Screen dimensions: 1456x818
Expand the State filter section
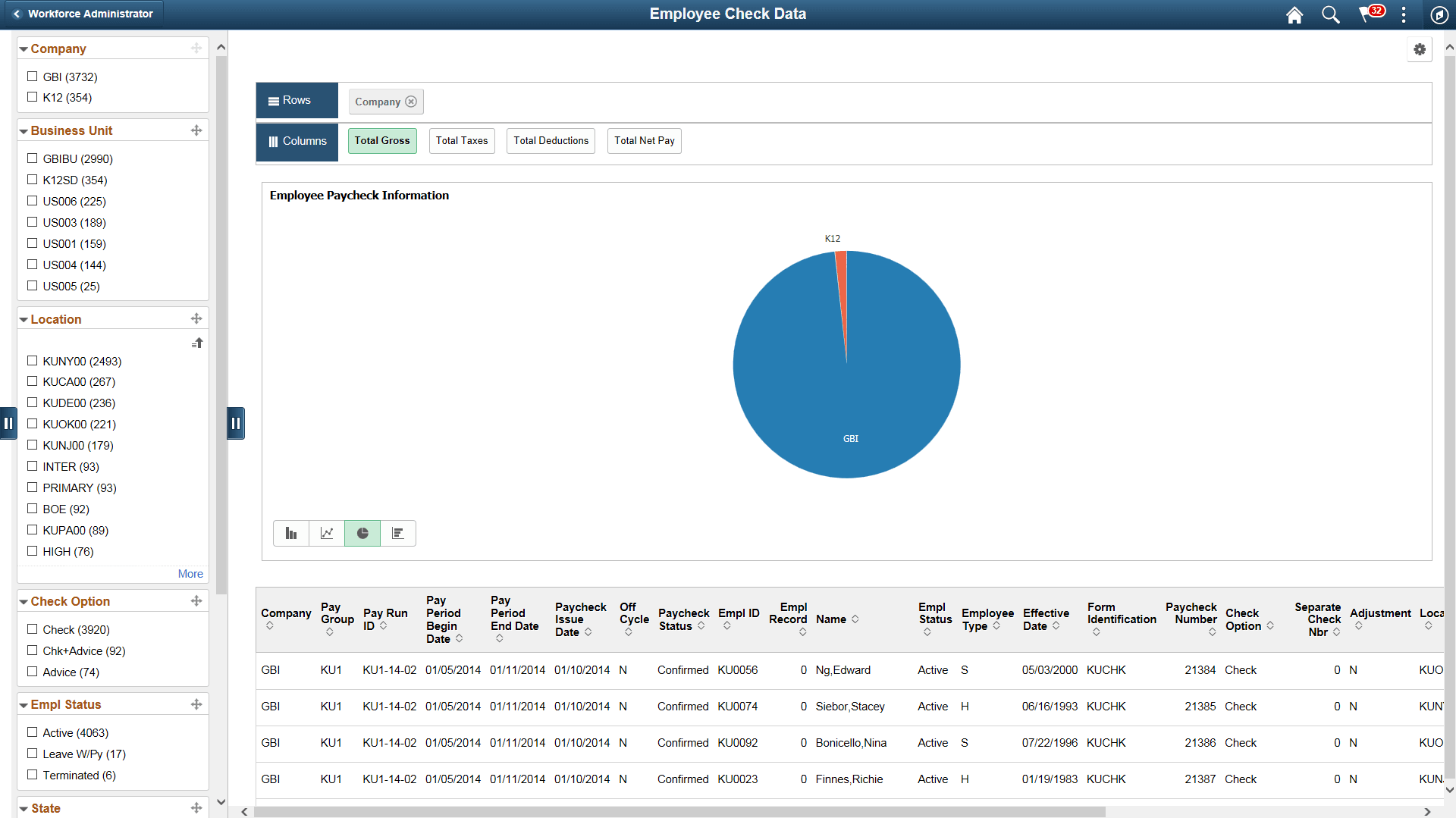click(x=24, y=808)
